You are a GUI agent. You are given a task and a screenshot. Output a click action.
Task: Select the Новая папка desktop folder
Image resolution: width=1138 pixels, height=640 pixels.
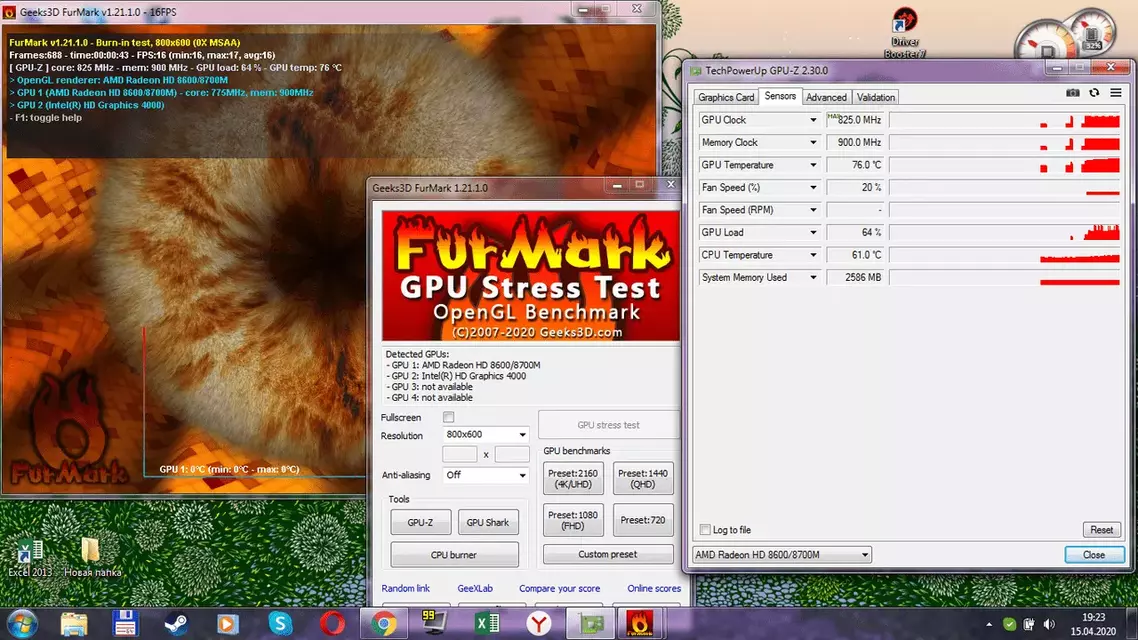point(92,557)
